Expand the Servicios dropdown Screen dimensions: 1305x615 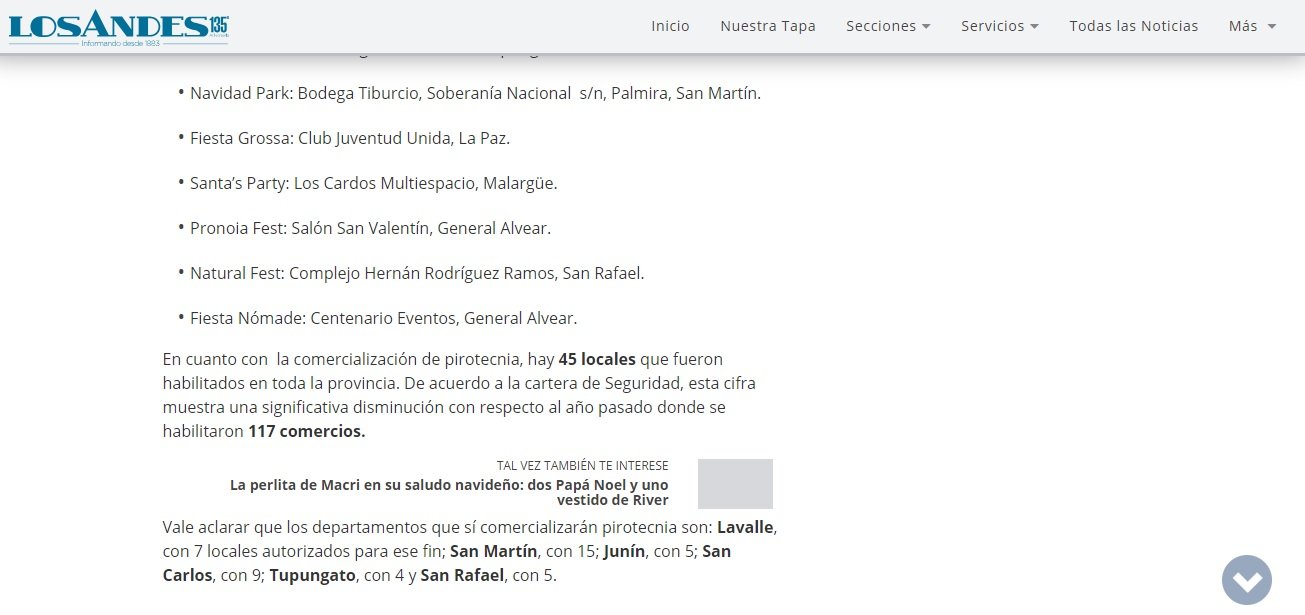[999, 26]
